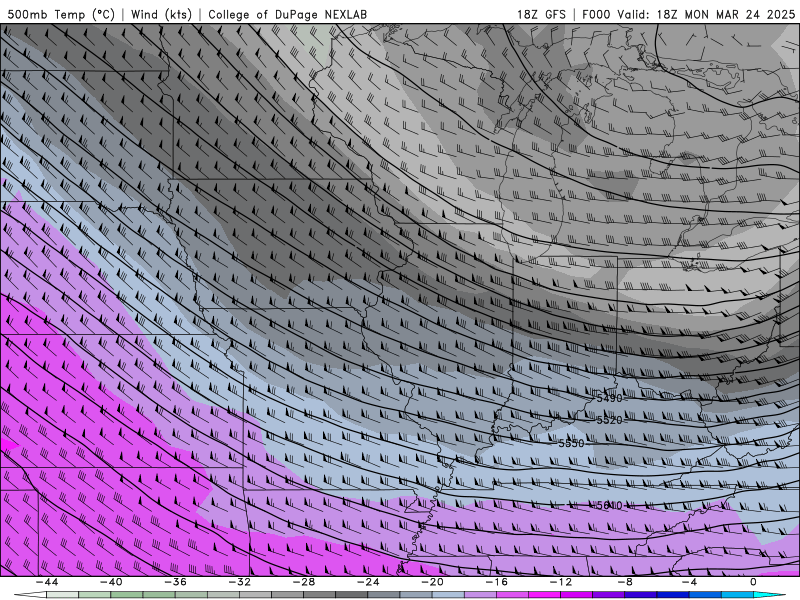Click the dark gray colorbar swatch below -24
800x600 pixels.
click(352, 595)
